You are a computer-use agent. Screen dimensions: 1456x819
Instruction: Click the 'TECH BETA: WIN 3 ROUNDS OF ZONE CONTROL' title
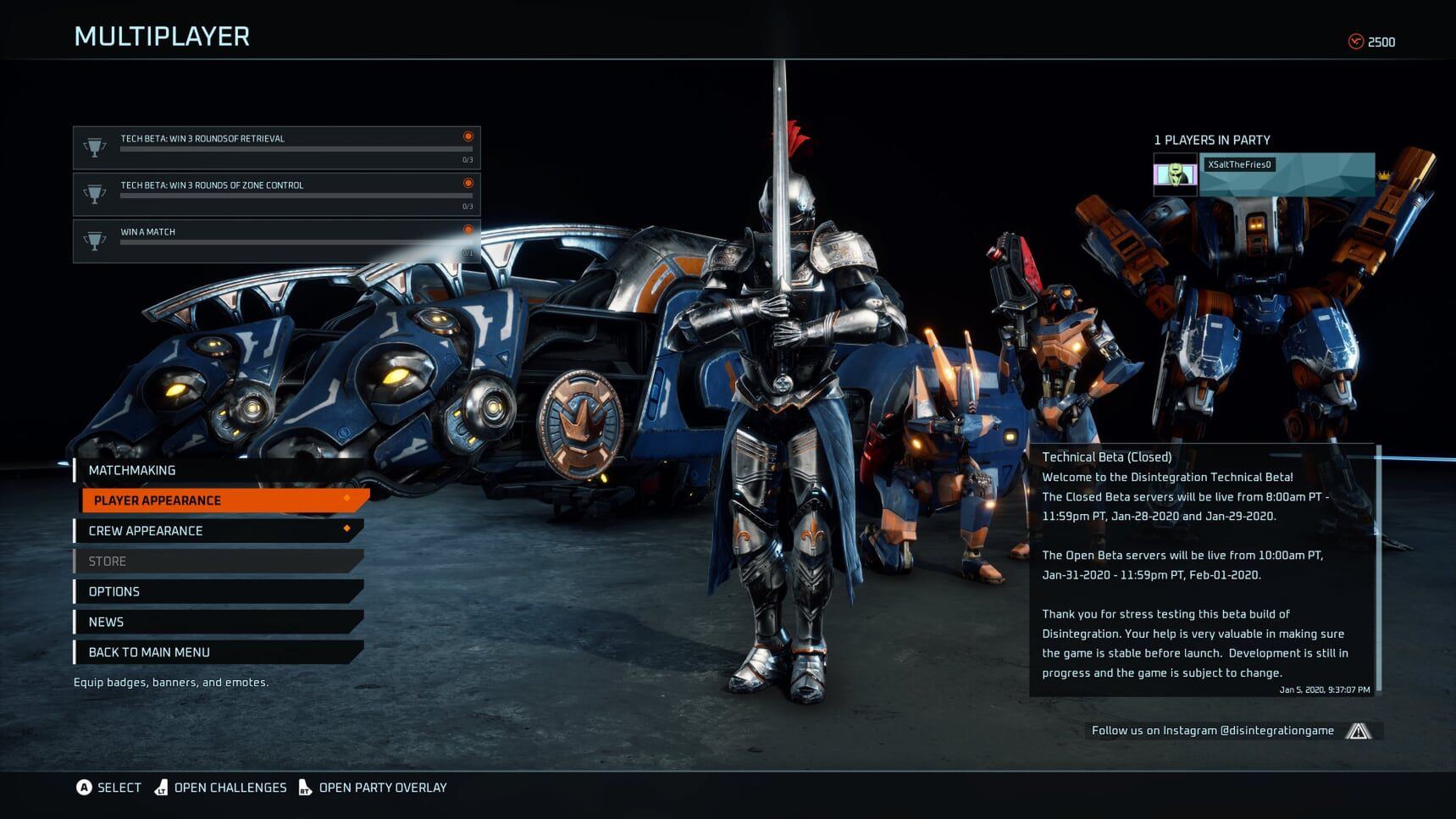click(x=212, y=185)
